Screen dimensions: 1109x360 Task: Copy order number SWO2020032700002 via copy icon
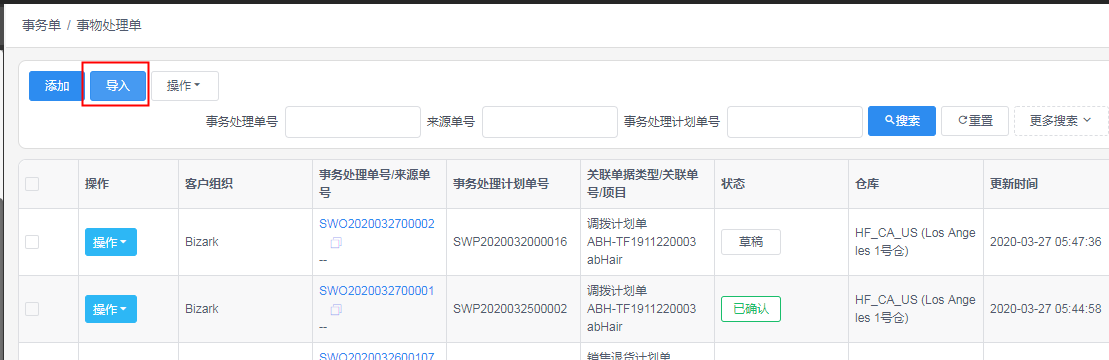click(336, 243)
